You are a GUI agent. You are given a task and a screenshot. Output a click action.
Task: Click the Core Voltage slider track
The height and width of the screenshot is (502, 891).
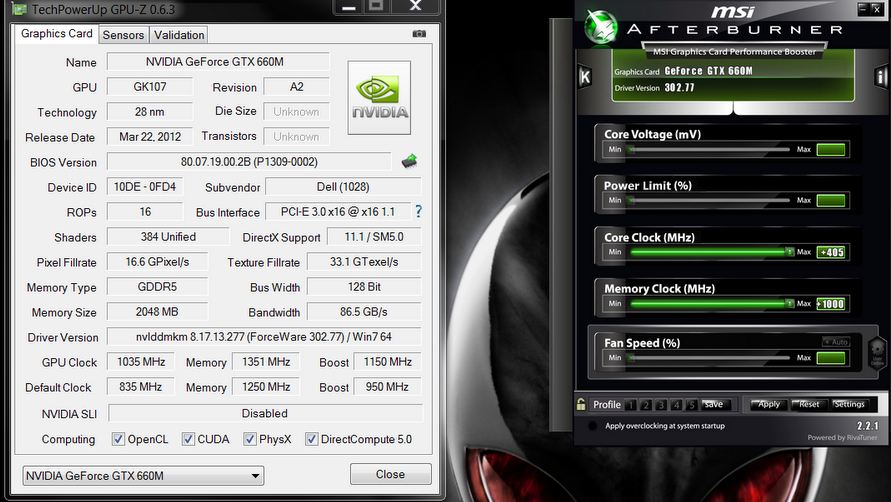coord(709,150)
